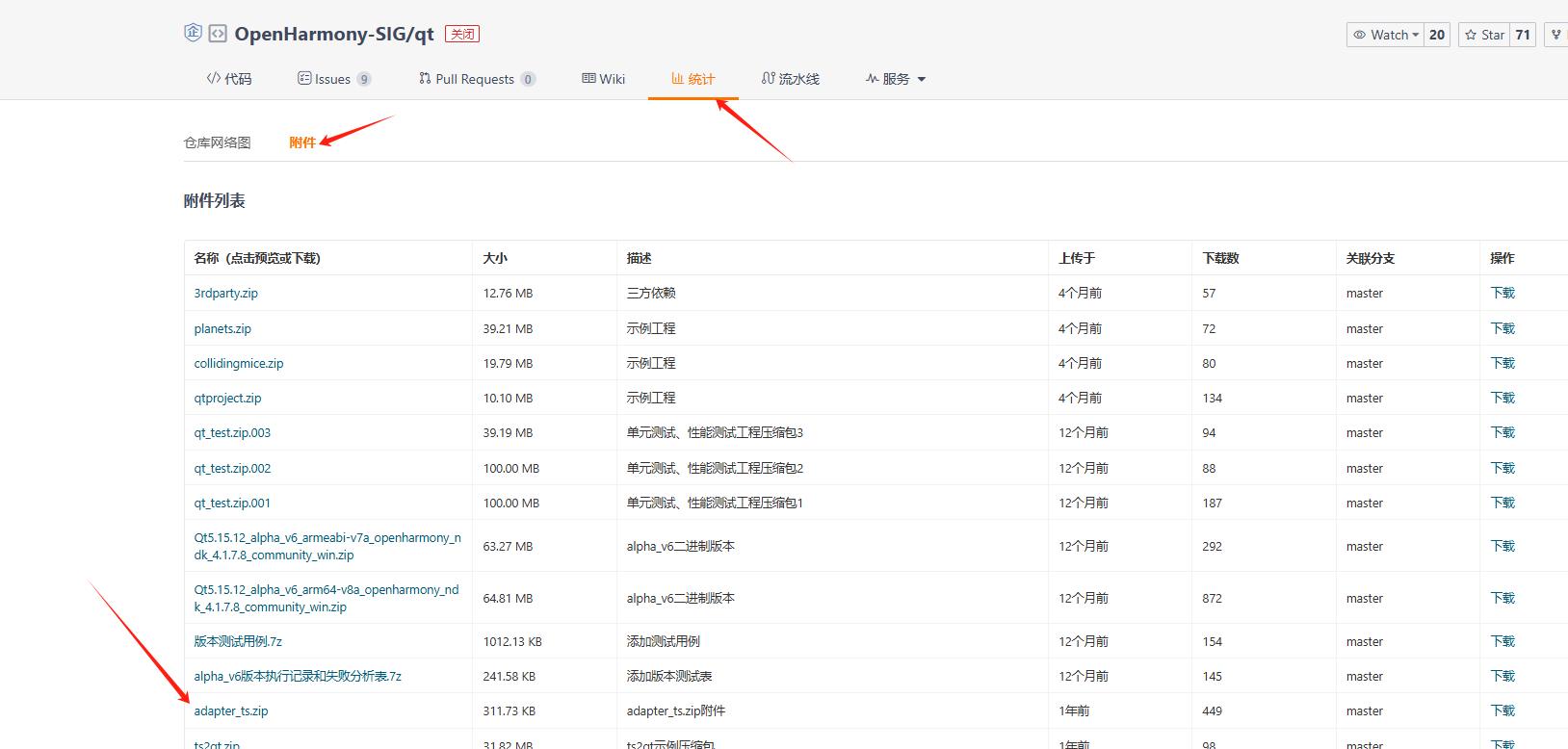Click the 12.76 MB size cell
1568x749 pixels.
click(x=508, y=293)
